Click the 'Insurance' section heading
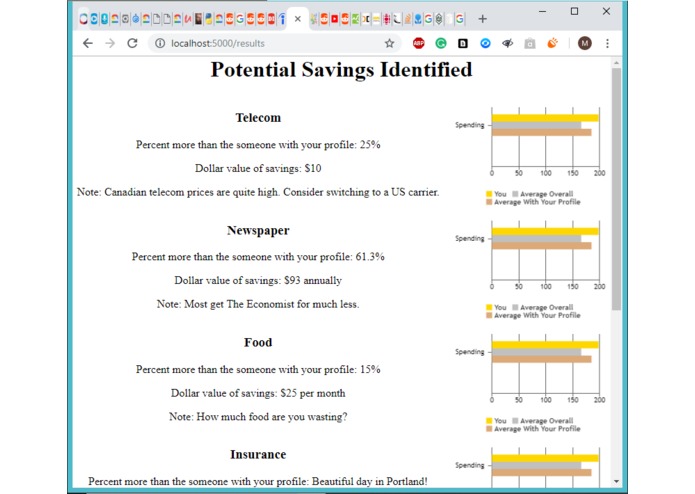Screen dimensions: 695x494 tap(258, 455)
